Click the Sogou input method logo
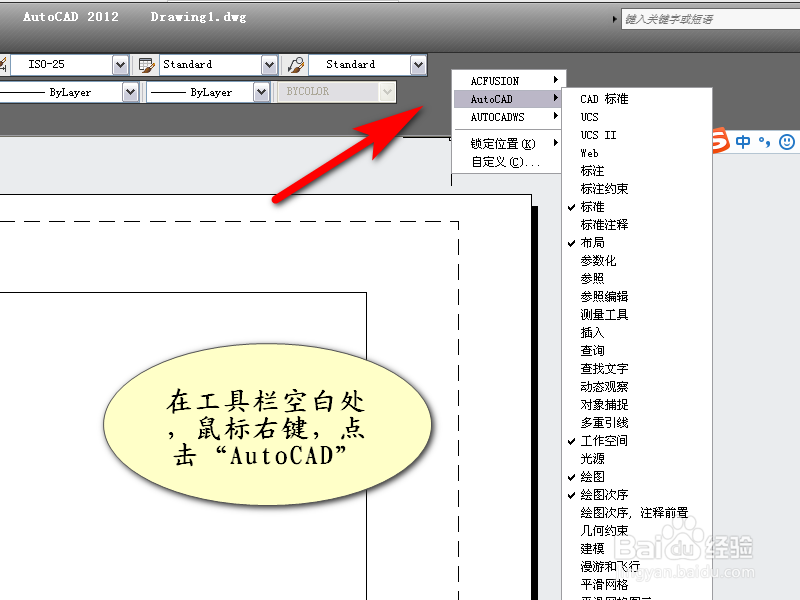 721,140
